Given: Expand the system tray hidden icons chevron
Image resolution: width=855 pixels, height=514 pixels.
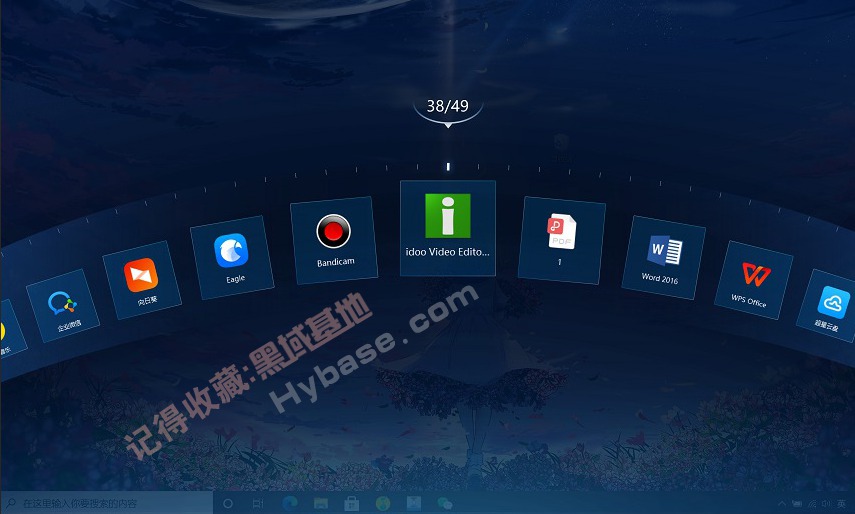Looking at the screenshot, I should pos(781,504).
